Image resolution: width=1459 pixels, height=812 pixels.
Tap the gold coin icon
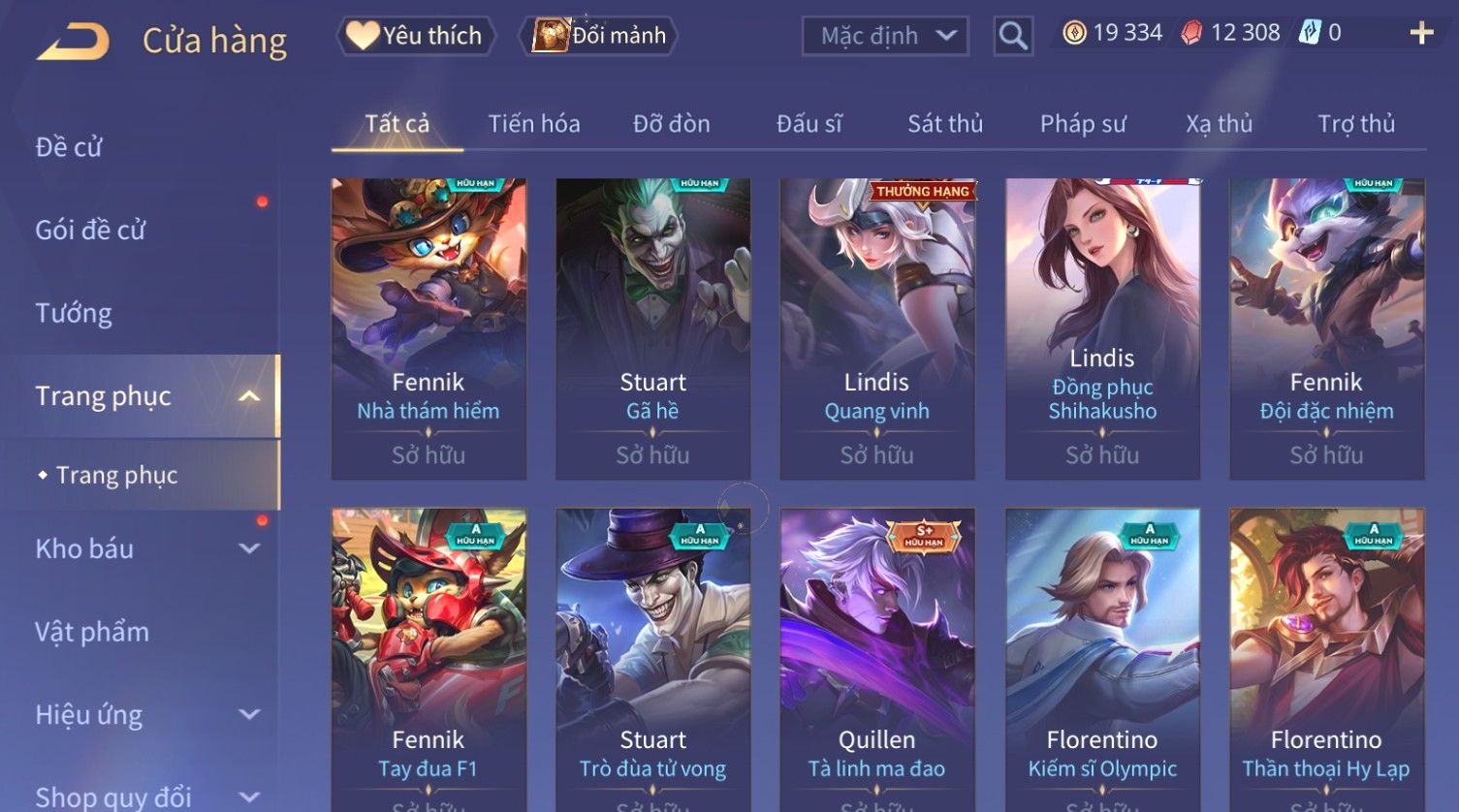1074,33
